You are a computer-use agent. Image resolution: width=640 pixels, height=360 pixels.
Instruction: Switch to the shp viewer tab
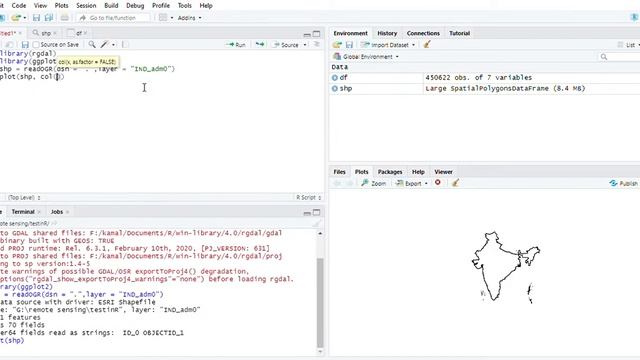coord(46,33)
